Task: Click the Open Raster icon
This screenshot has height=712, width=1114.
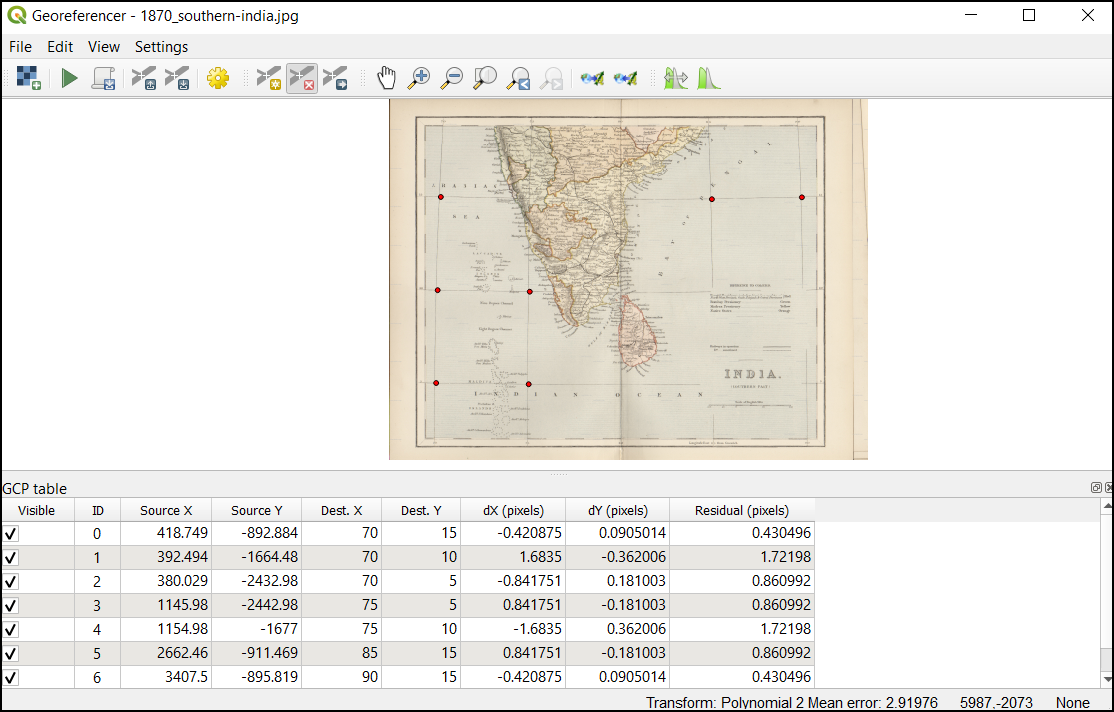Action: [x=28, y=78]
